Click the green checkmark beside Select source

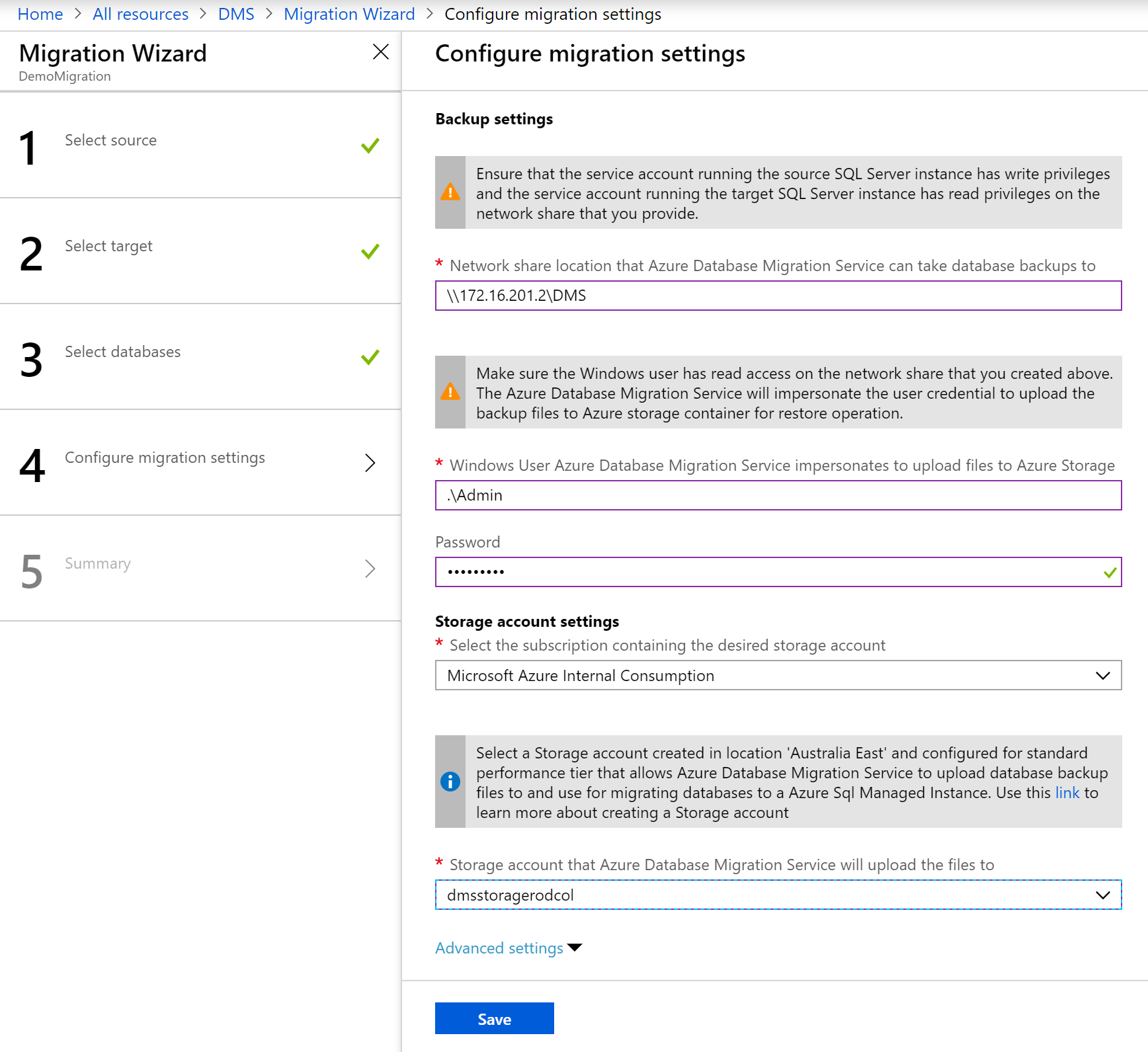370,145
